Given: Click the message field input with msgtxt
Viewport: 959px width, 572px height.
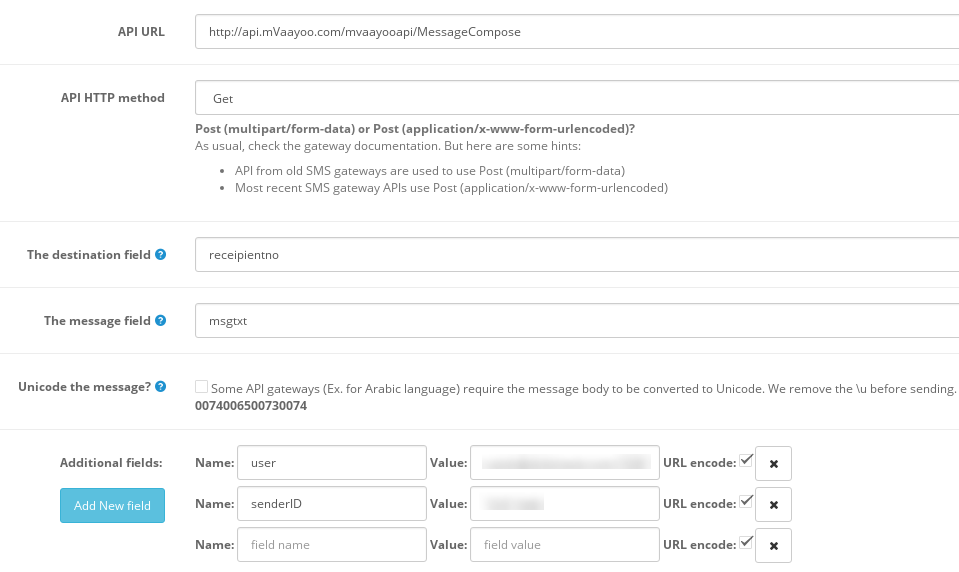Looking at the screenshot, I should pyautogui.click(x=576, y=321).
